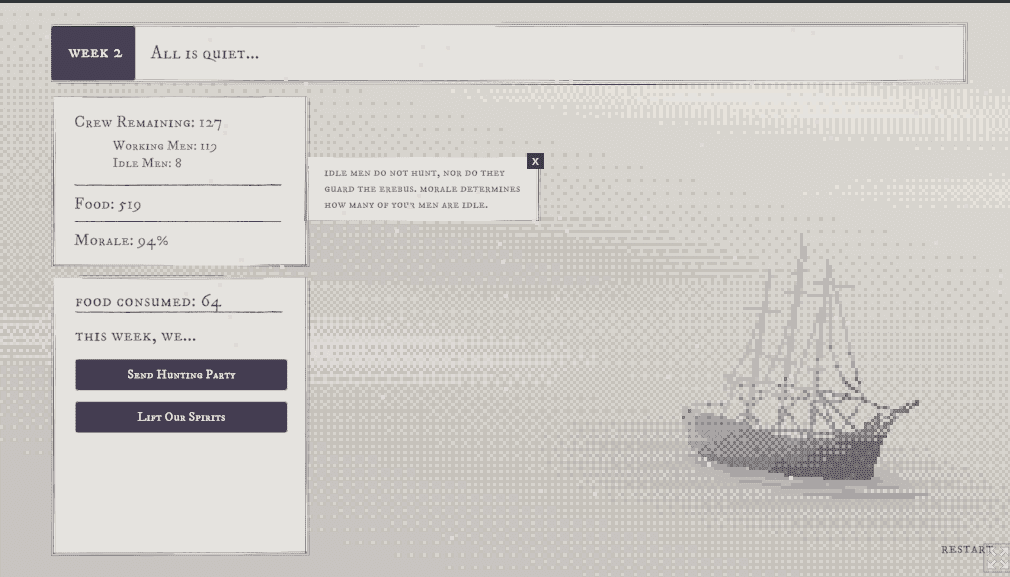The image size is (1010, 577).
Task: Click the Crew Remaining: 127 stat
Action: click(148, 123)
